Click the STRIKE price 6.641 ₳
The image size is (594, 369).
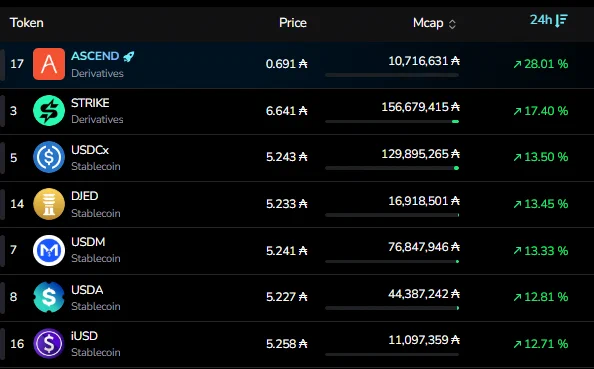pyautogui.click(x=286, y=111)
